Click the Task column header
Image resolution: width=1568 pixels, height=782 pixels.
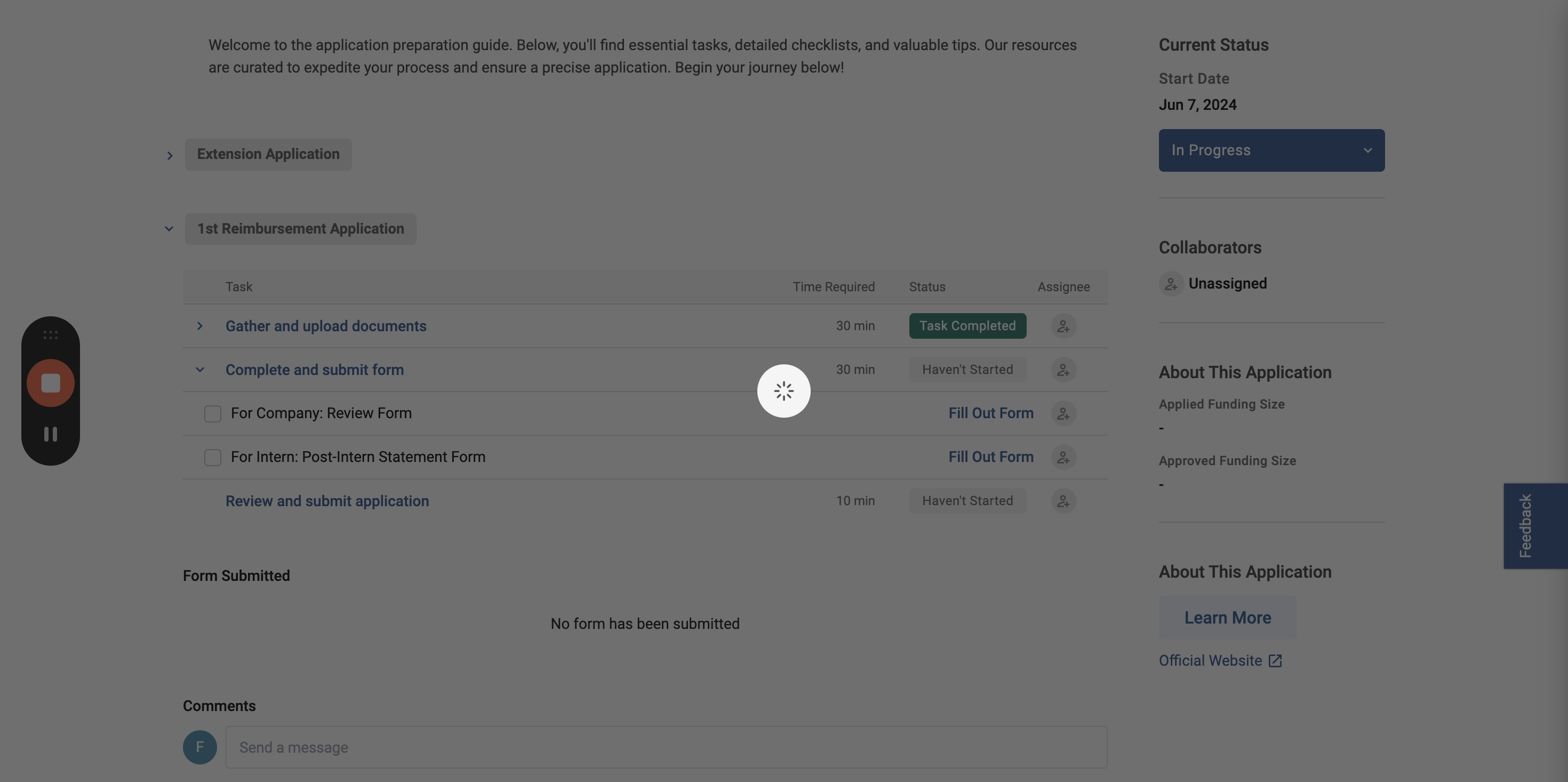238,287
